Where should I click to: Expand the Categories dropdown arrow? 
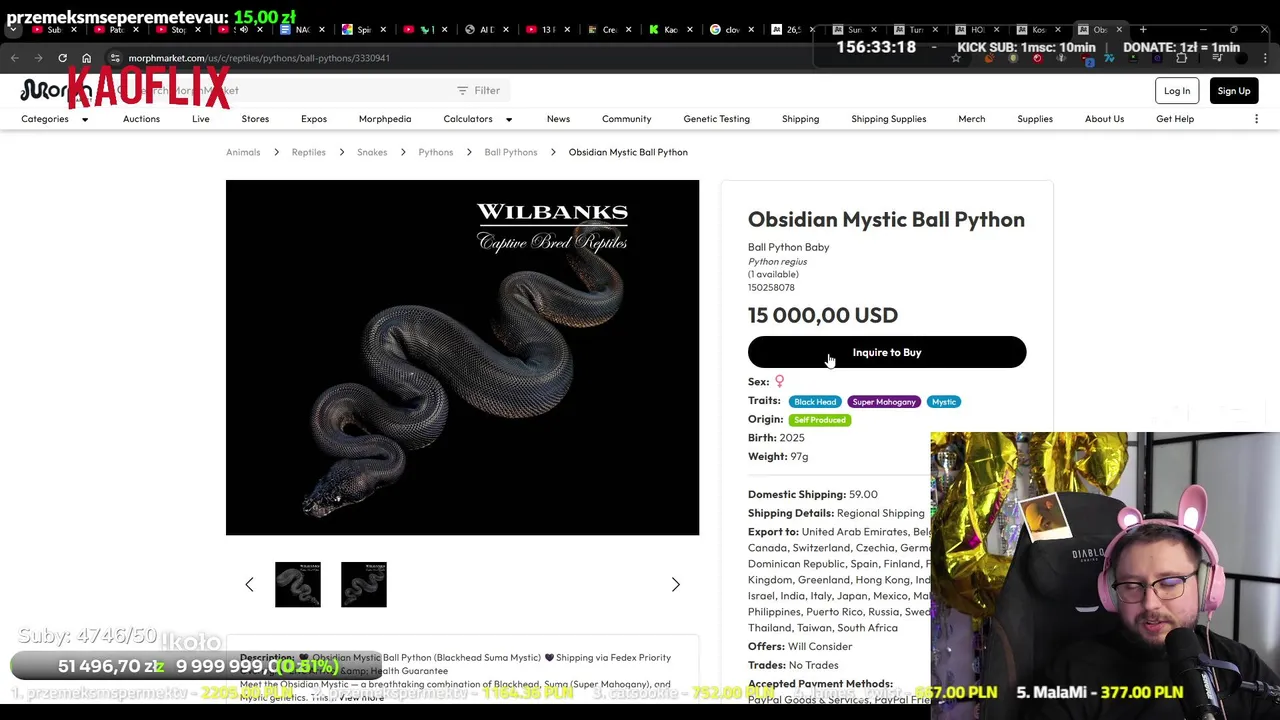click(x=85, y=120)
